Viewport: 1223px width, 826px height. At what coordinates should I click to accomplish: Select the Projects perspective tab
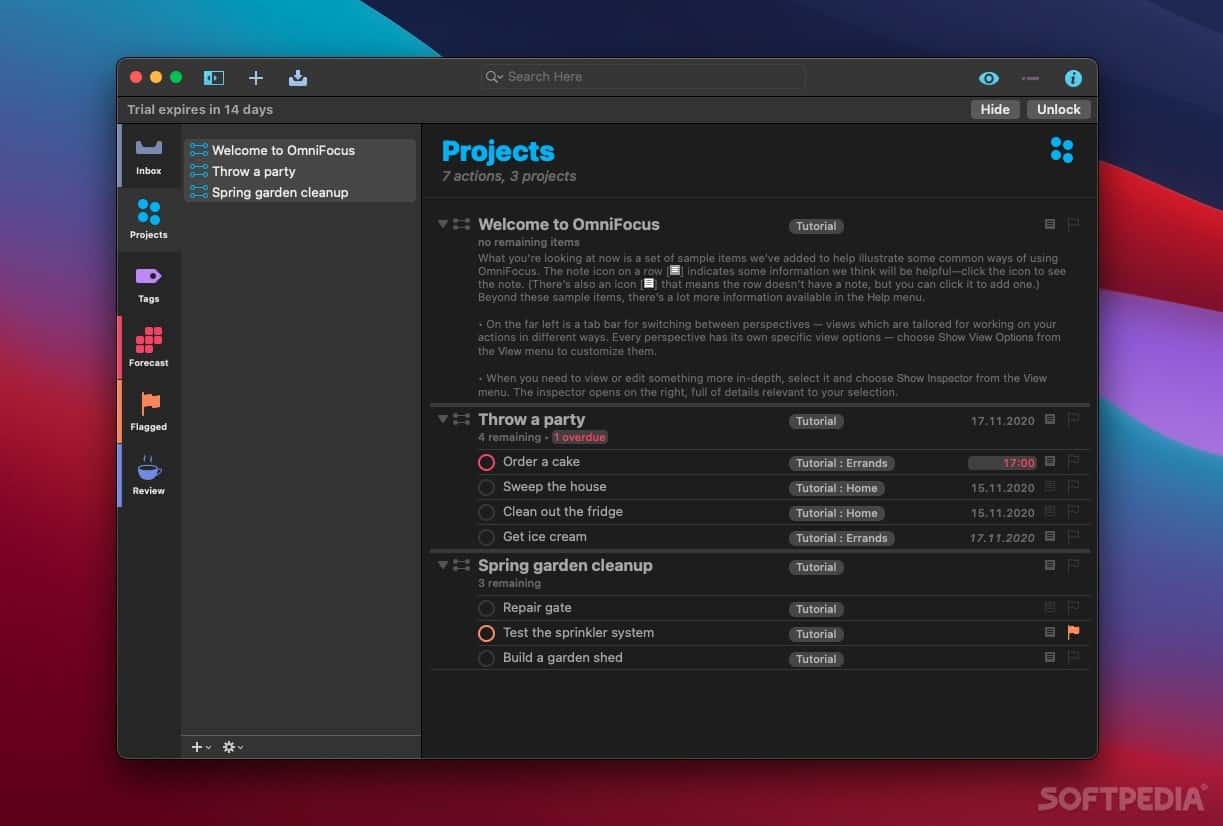149,220
